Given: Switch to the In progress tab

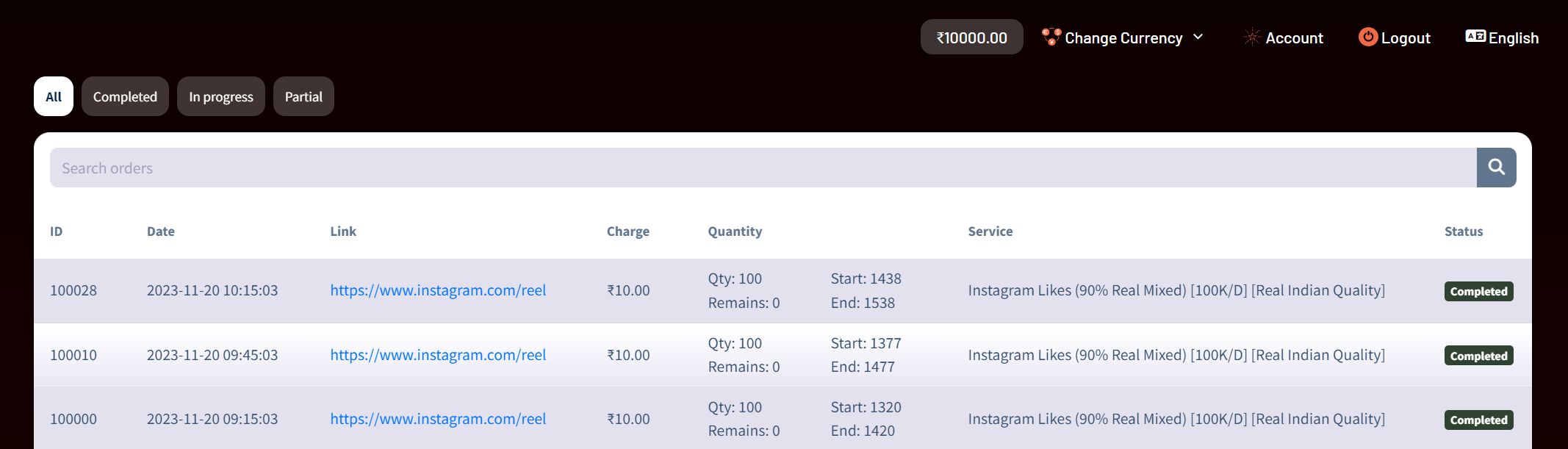Looking at the screenshot, I should tap(221, 96).
